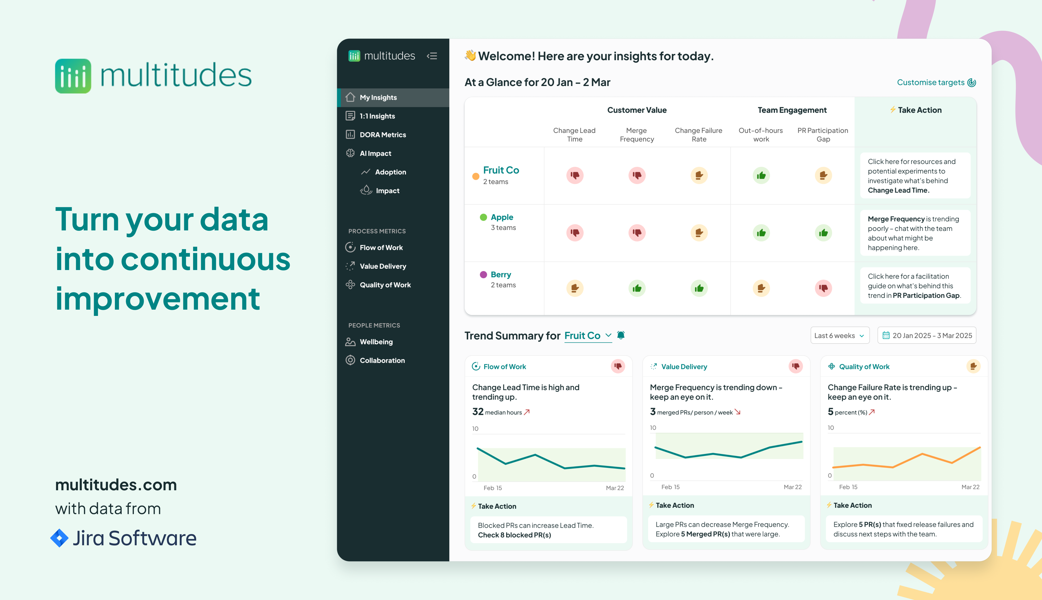Click the multitudes logo in the sidebar
The height and width of the screenshot is (600, 1042).
[381, 56]
